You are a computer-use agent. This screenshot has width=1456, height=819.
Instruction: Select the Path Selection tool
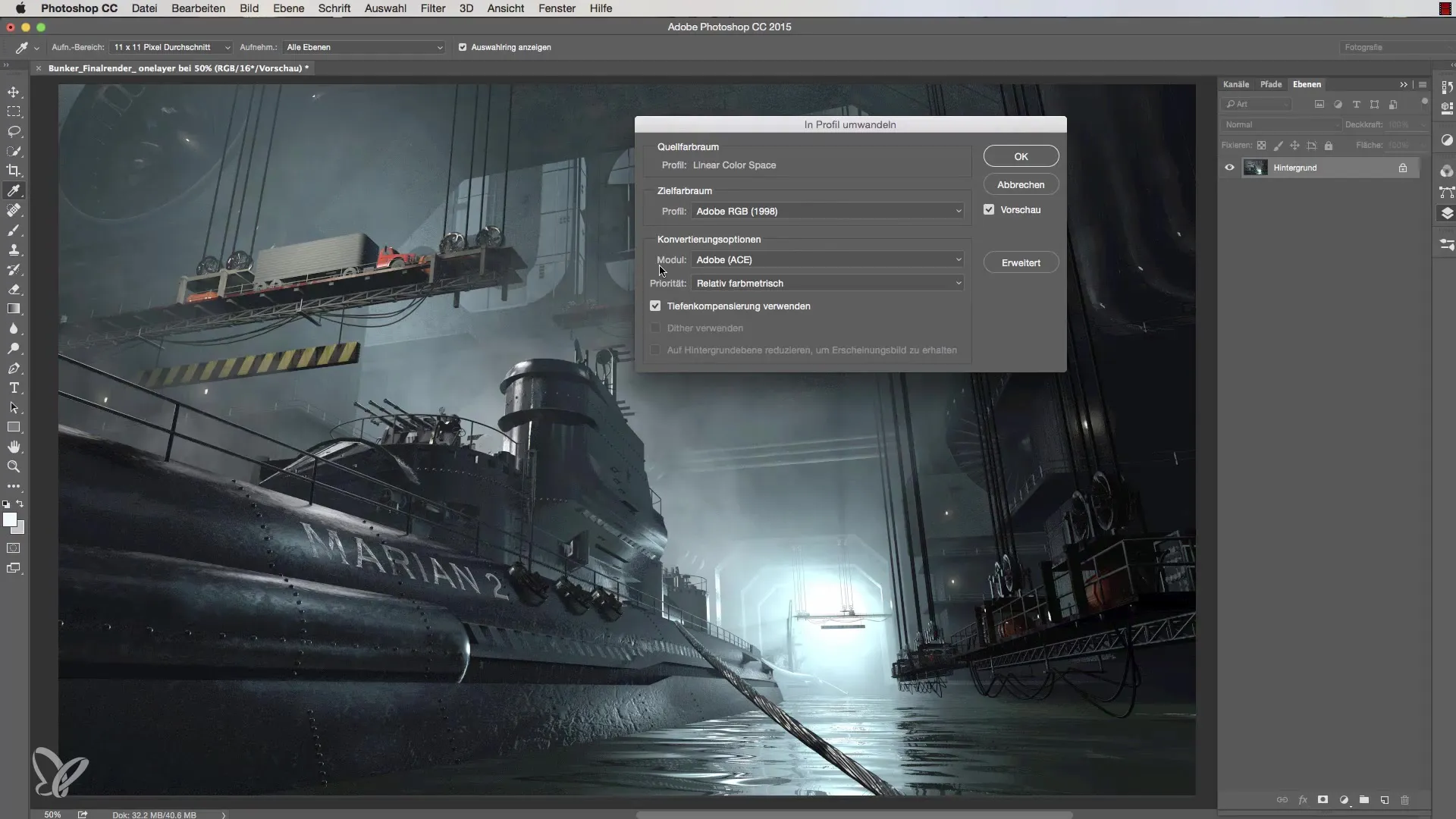pyautogui.click(x=14, y=407)
